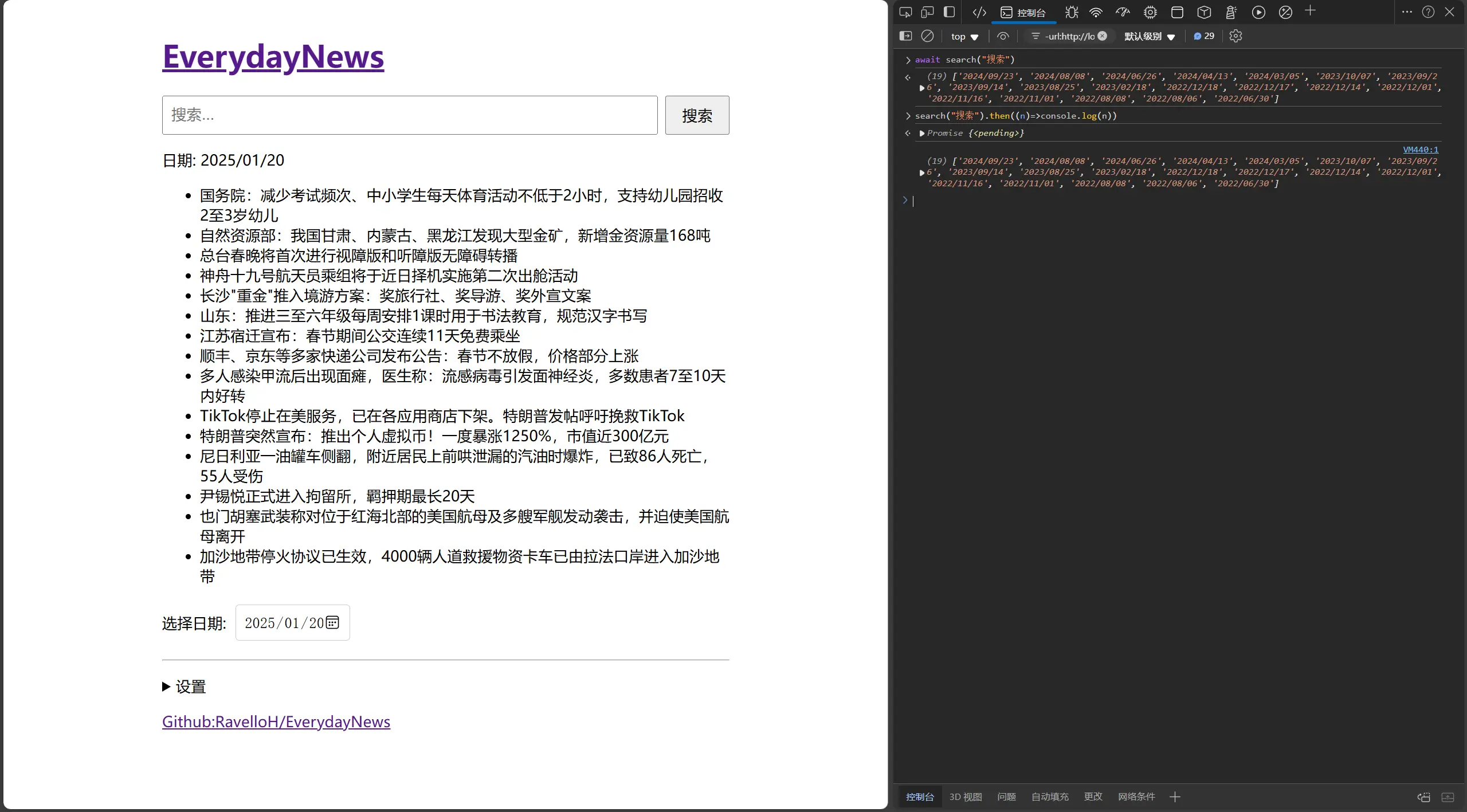Open the top JavaScript context dropdown
The height and width of the screenshot is (812, 1467).
[964, 36]
